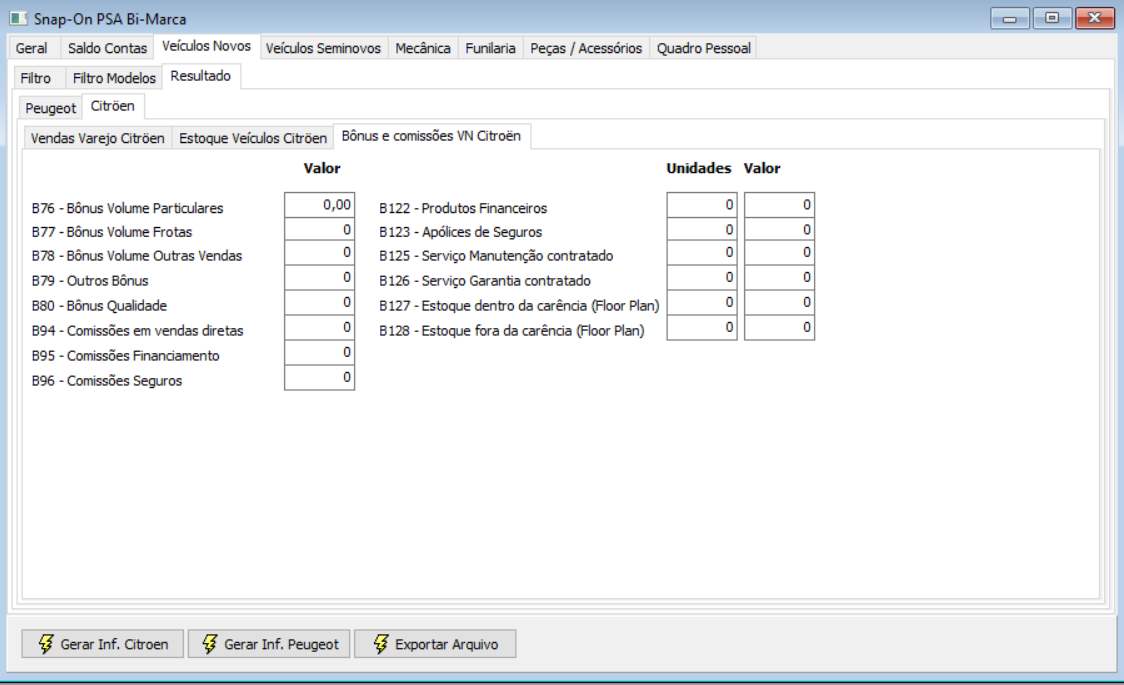Screen dimensions: 1124x685
Task: Click the B127 Estoque dentro da carência Unidades field
Action: tap(702, 302)
